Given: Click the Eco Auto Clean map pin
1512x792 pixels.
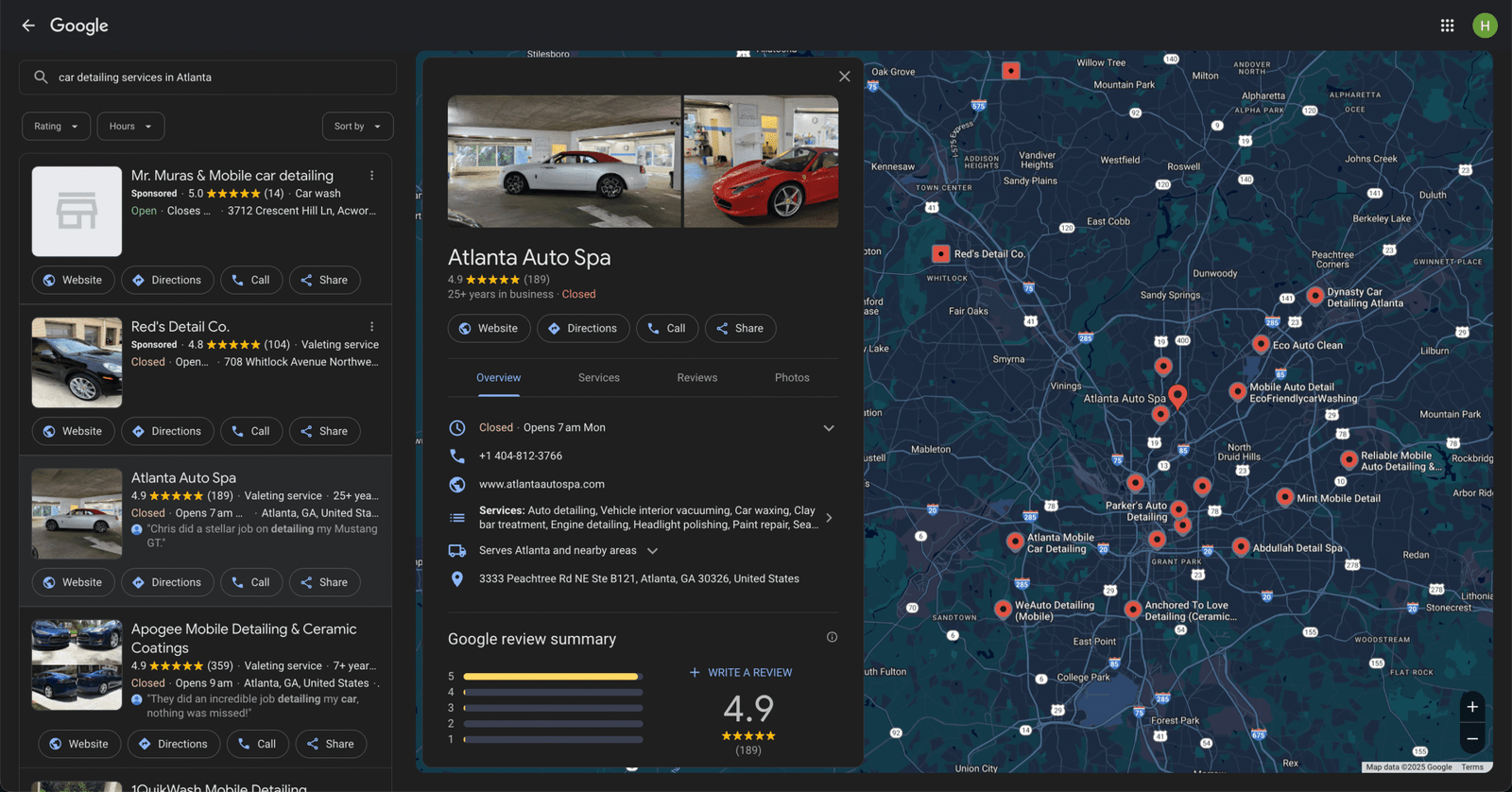Looking at the screenshot, I should [x=1261, y=344].
